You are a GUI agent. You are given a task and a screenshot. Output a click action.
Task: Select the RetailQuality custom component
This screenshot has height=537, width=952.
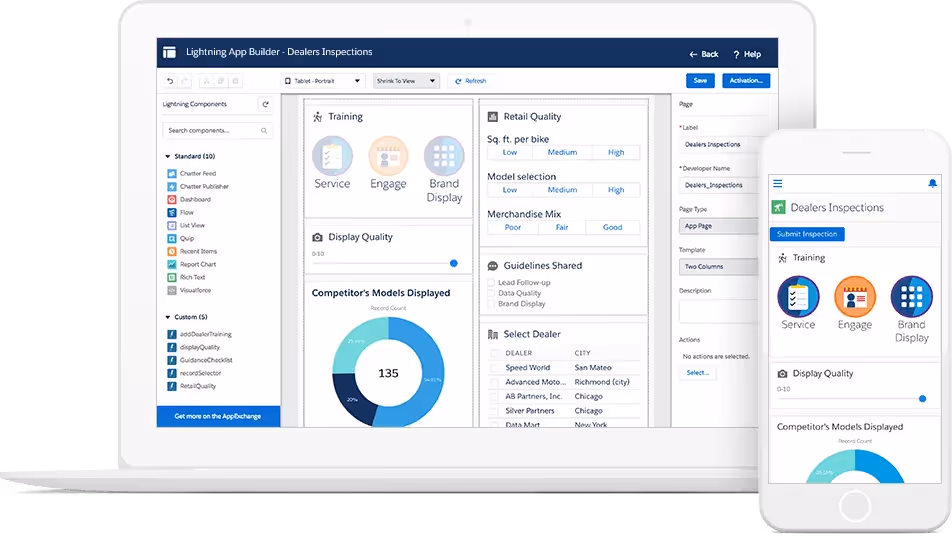[x=192, y=386]
